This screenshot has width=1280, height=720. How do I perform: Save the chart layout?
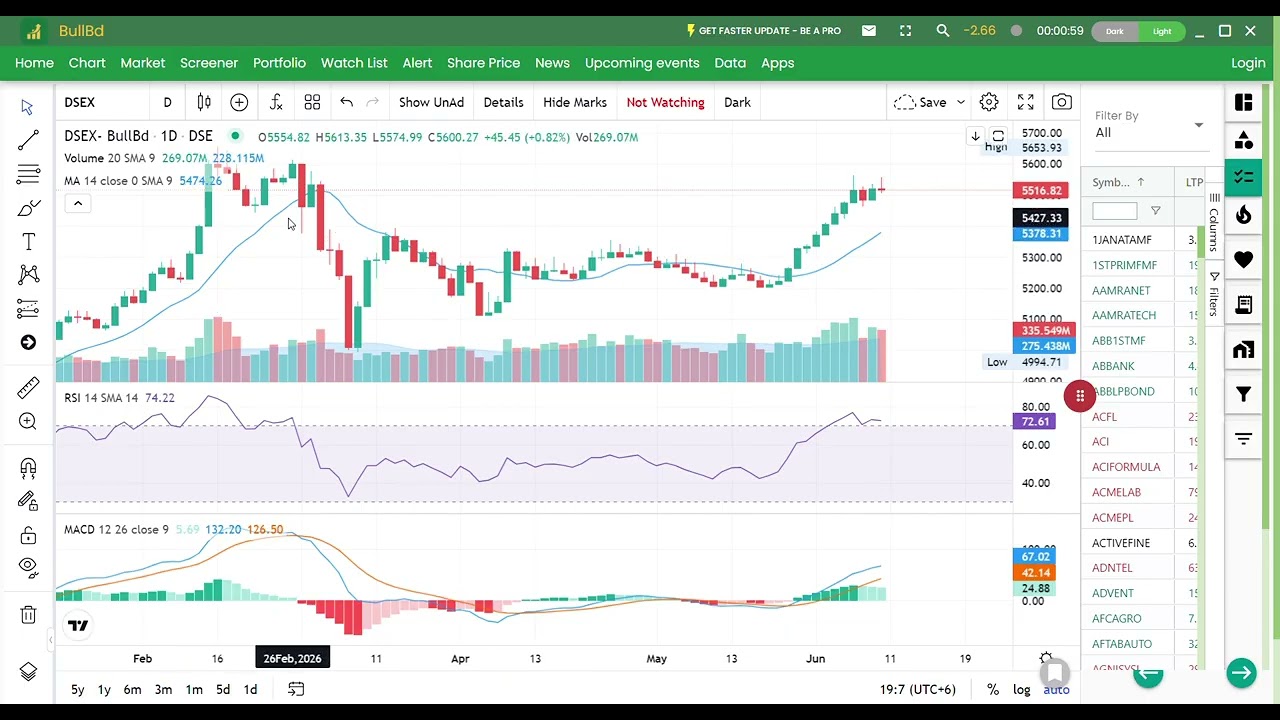pos(920,102)
